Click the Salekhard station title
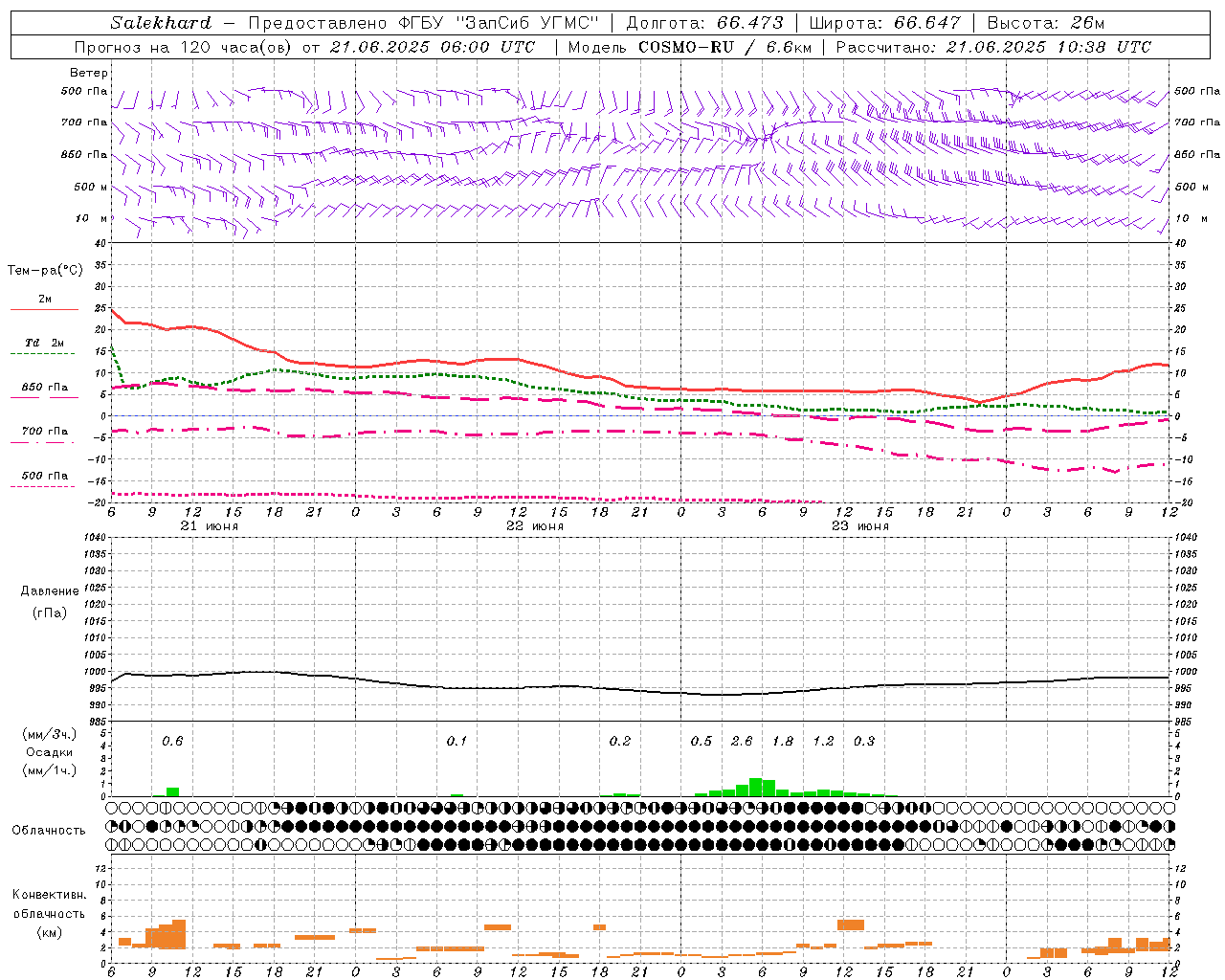This screenshot has width=1225, height=980. pos(160,23)
